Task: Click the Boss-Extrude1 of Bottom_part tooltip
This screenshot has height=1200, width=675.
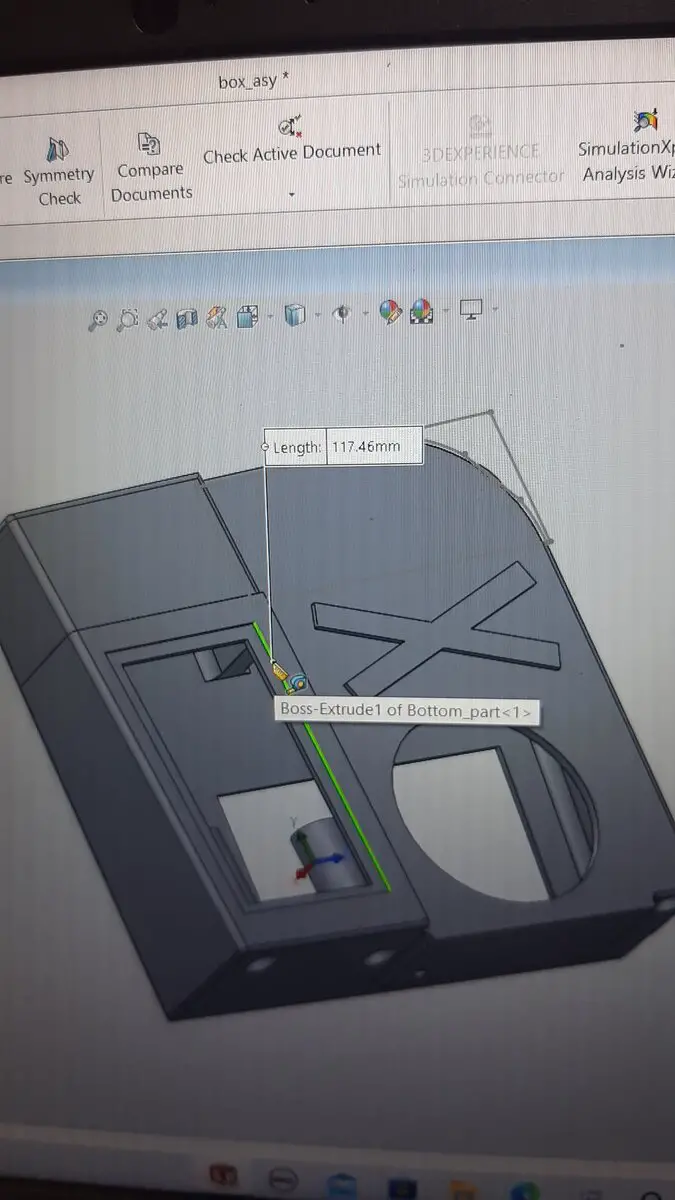Action: pyautogui.click(x=406, y=711)
